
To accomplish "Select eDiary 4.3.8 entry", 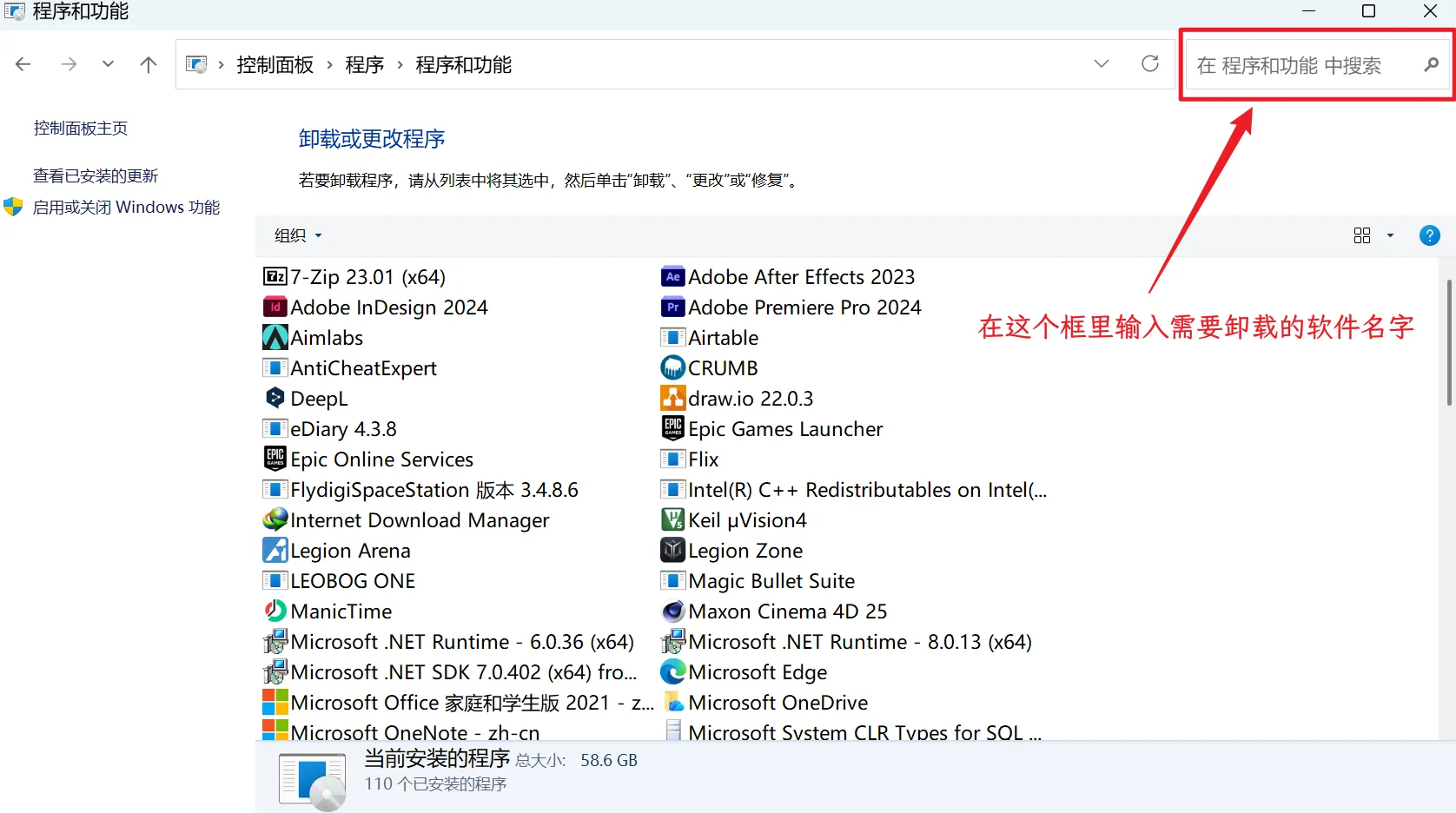I will pos(343,429).
